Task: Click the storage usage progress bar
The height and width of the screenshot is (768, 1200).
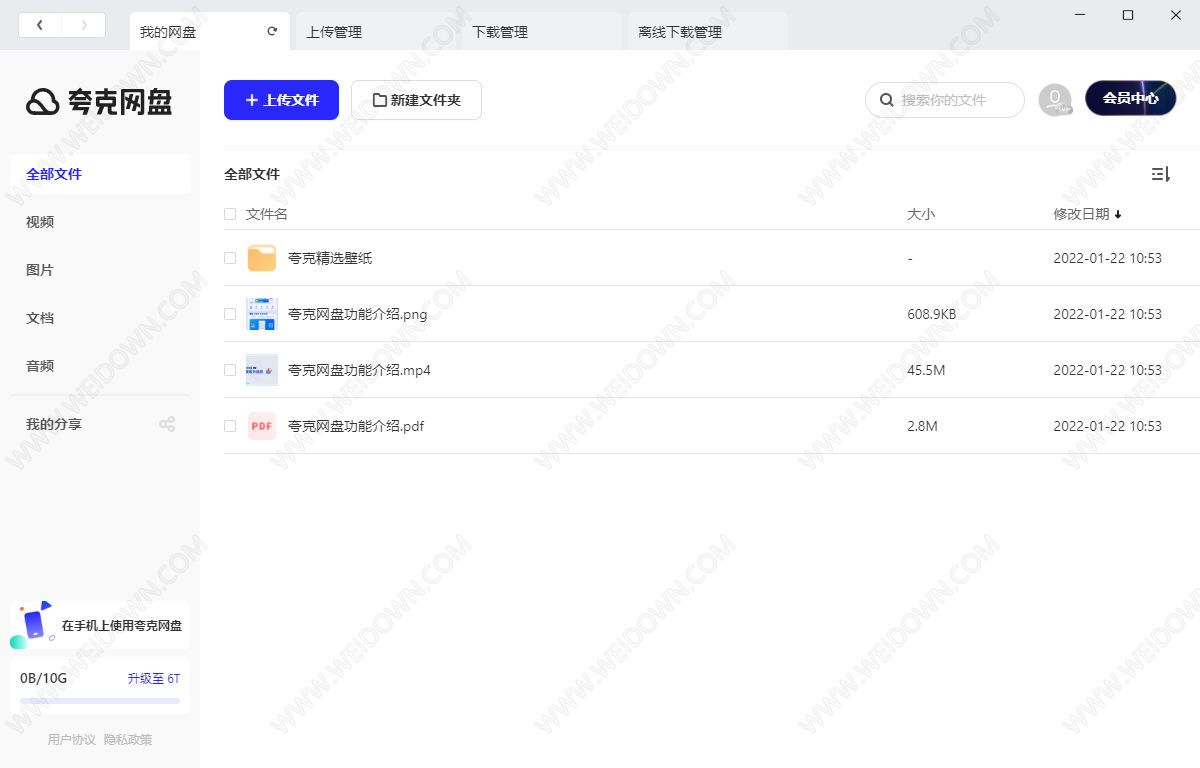Action: coord(100,701)
